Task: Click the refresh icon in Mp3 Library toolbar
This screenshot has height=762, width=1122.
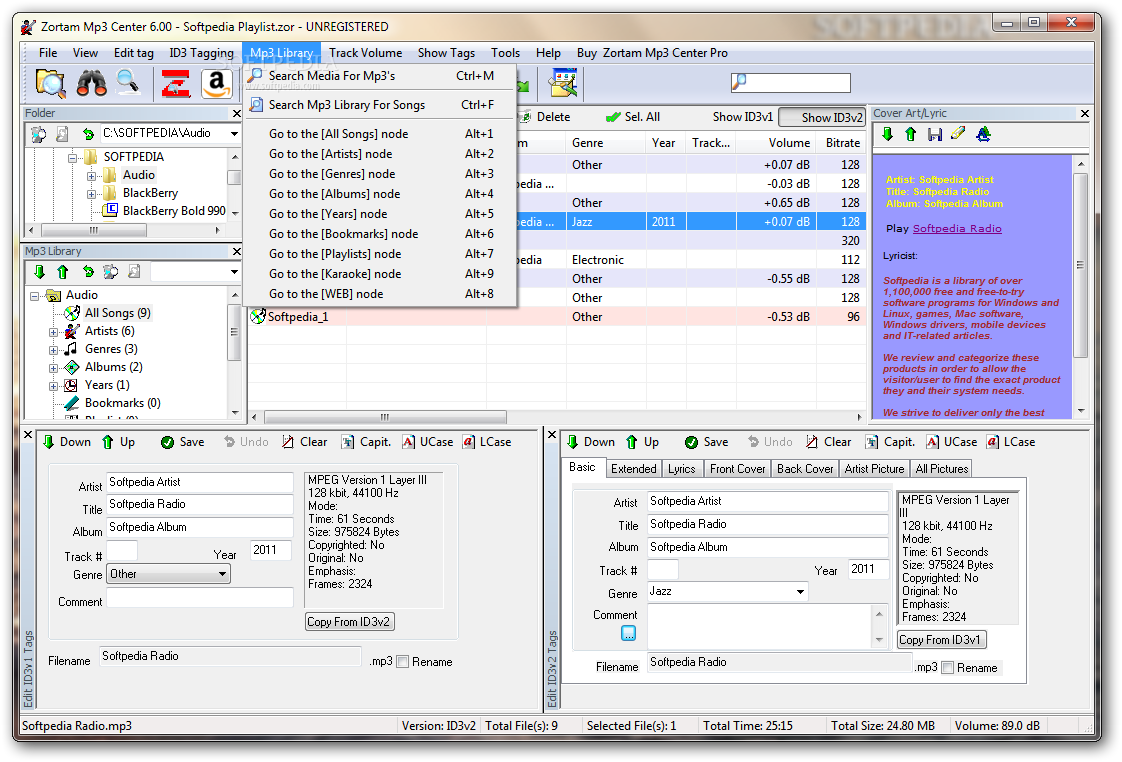Action: tap(87, 271)
